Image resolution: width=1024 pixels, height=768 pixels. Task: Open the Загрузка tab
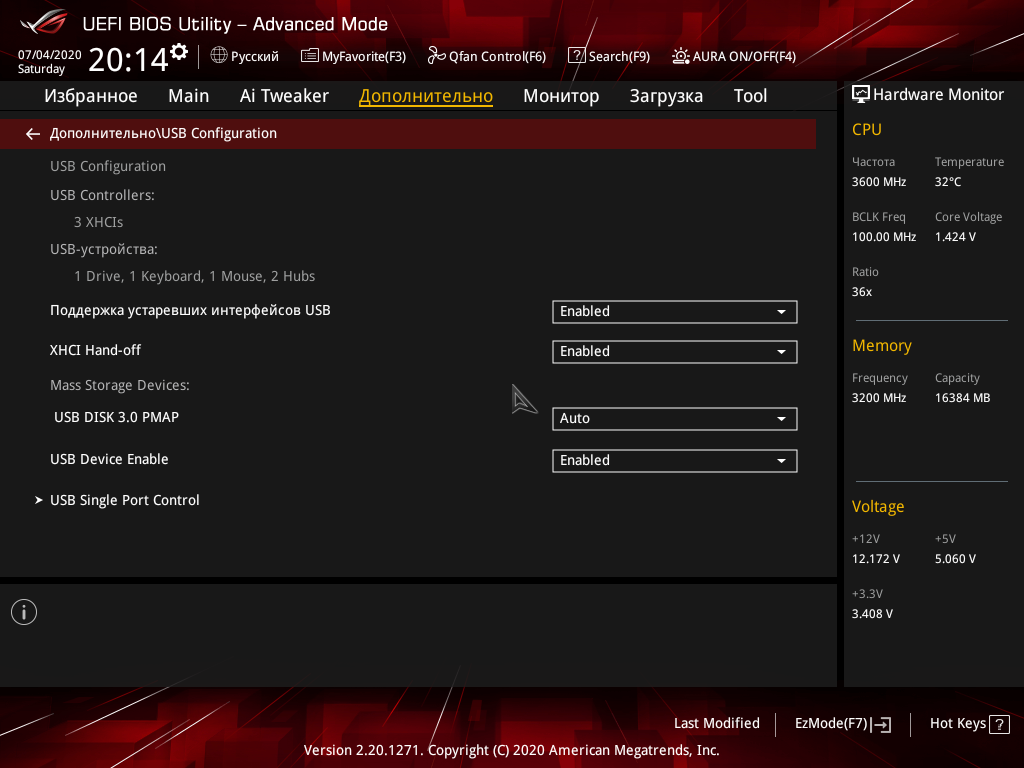point(666,96)
